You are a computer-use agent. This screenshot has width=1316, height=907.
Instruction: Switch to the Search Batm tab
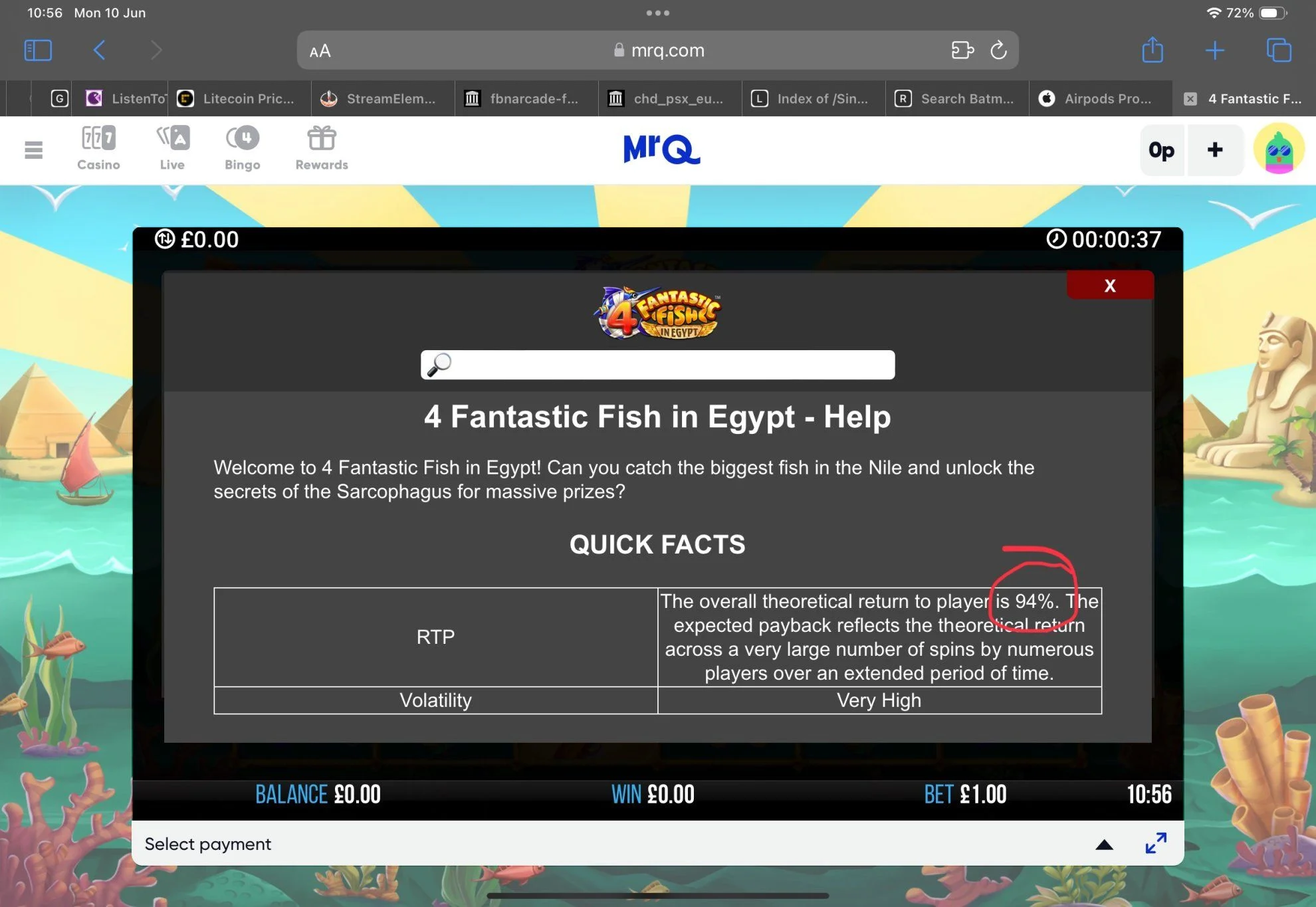(x=957, y=99)
